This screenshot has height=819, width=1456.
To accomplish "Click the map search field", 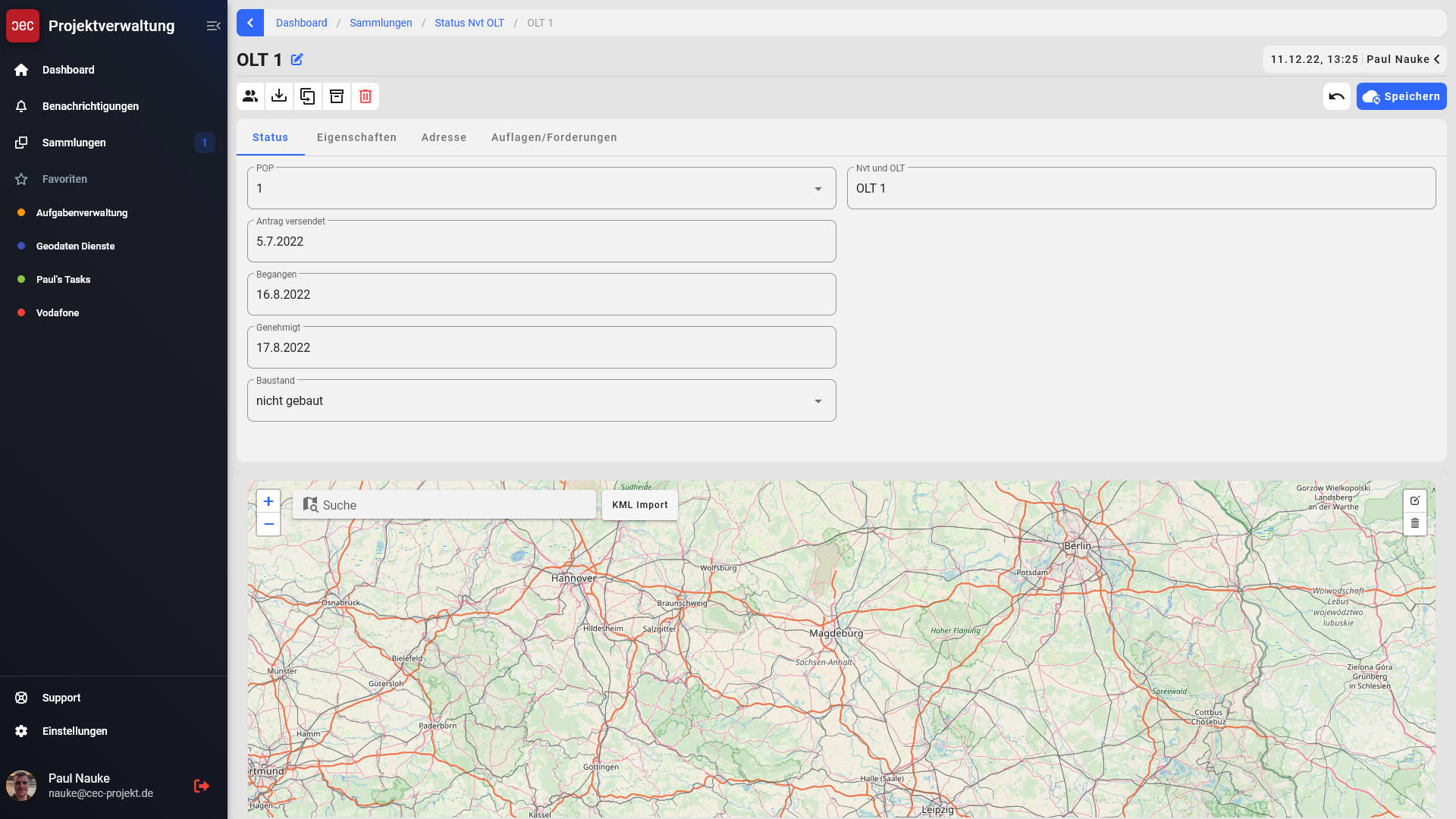I will (447, 504).
